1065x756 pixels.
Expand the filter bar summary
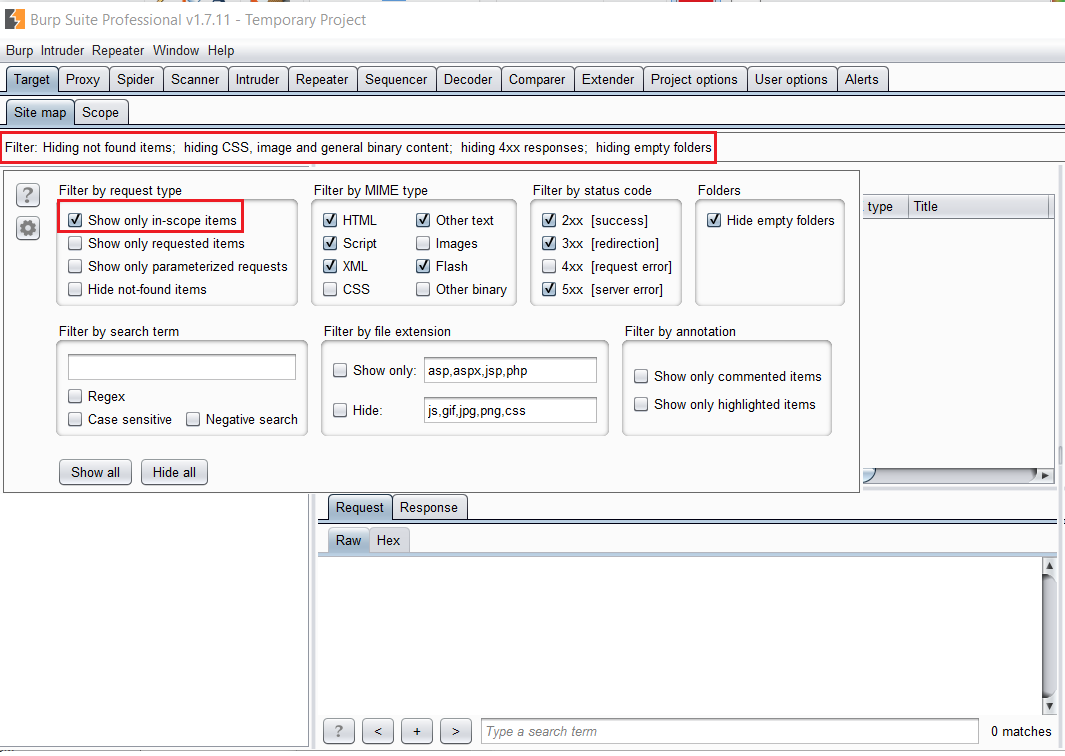(358, 148)
